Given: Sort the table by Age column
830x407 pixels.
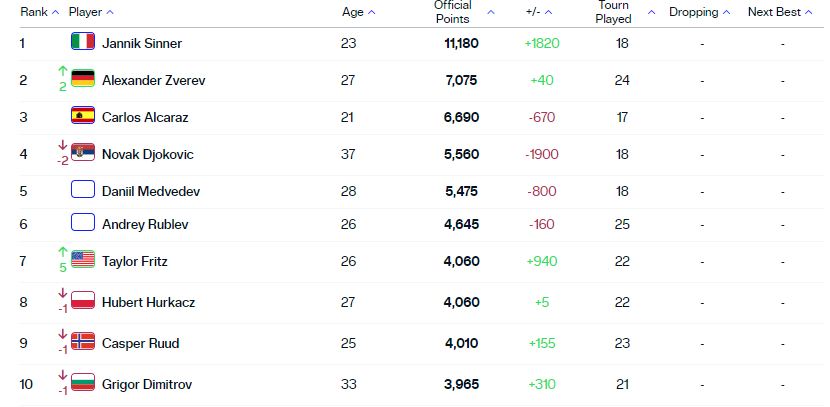Looking at the screenshot, I should coord(358,12).
